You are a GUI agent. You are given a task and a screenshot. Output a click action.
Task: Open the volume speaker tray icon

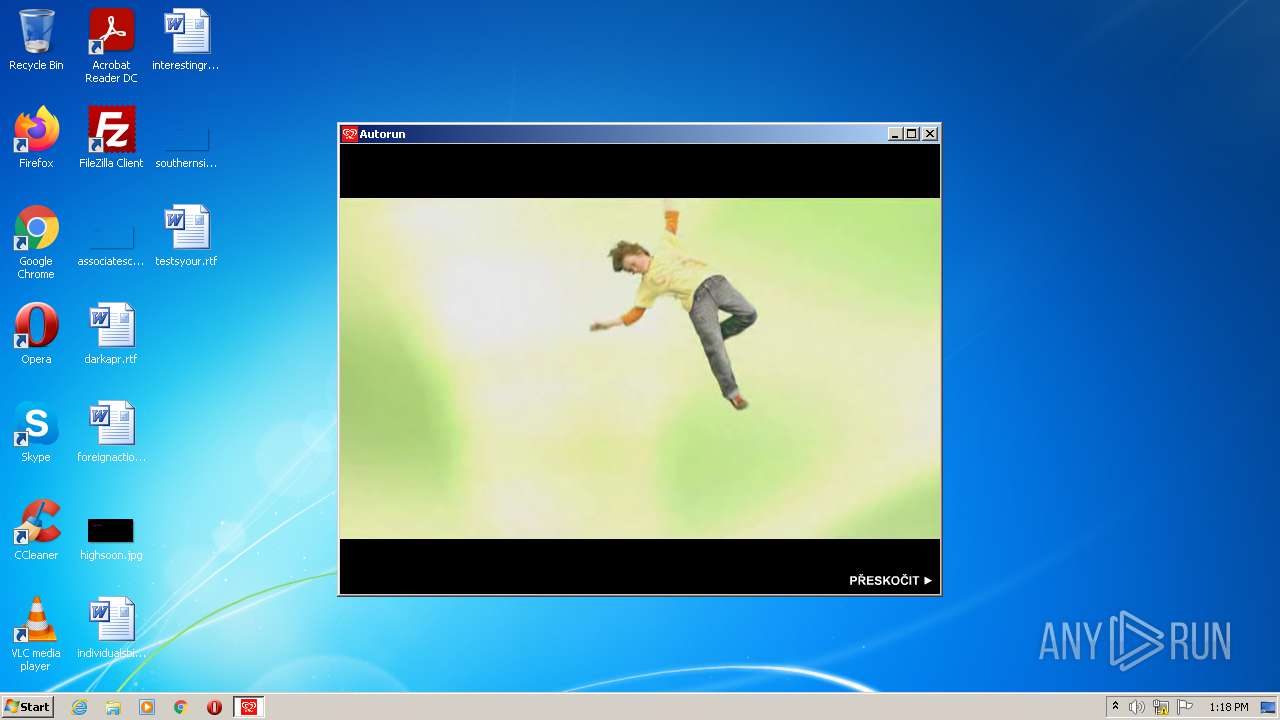tap(1137, 707)
